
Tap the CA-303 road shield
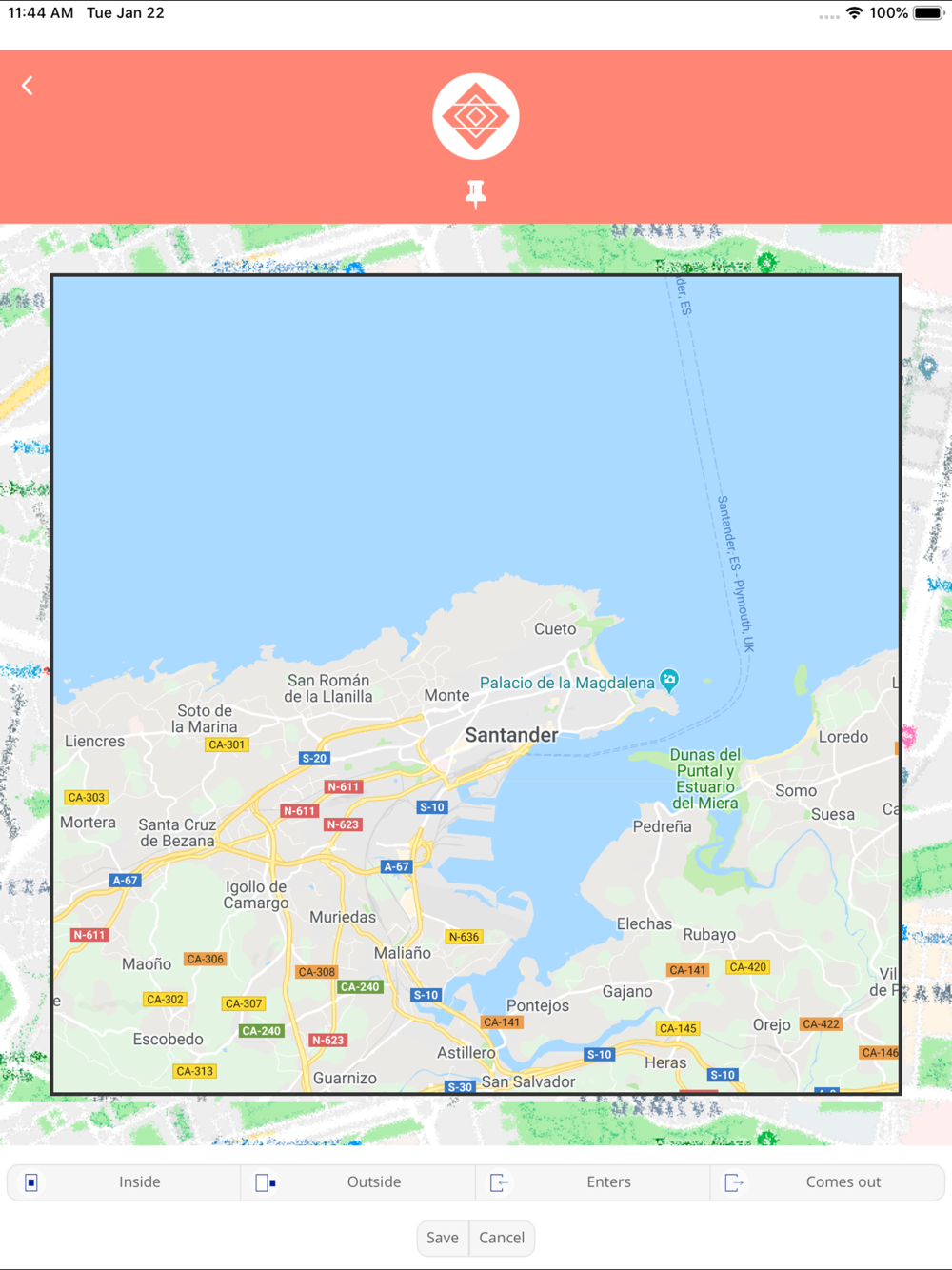click(87, 798)
